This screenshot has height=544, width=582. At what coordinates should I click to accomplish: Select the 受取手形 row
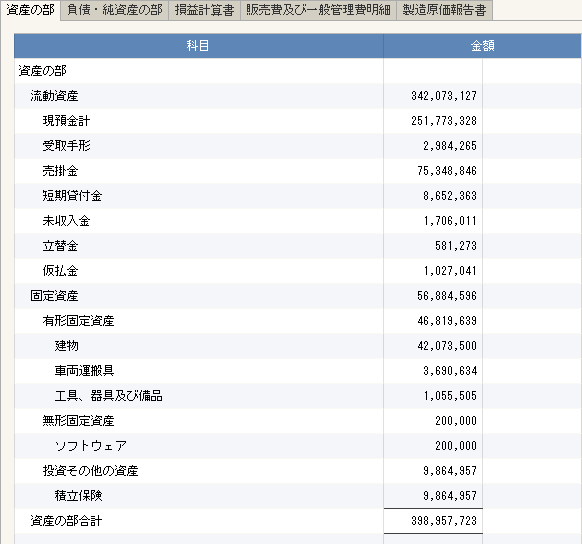[298, 146]
